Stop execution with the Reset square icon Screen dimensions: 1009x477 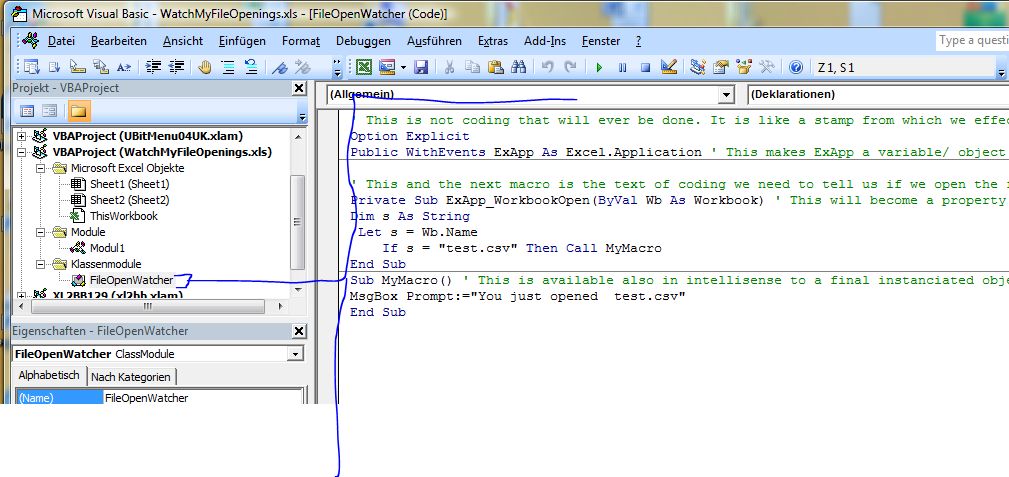click(645, 67)
